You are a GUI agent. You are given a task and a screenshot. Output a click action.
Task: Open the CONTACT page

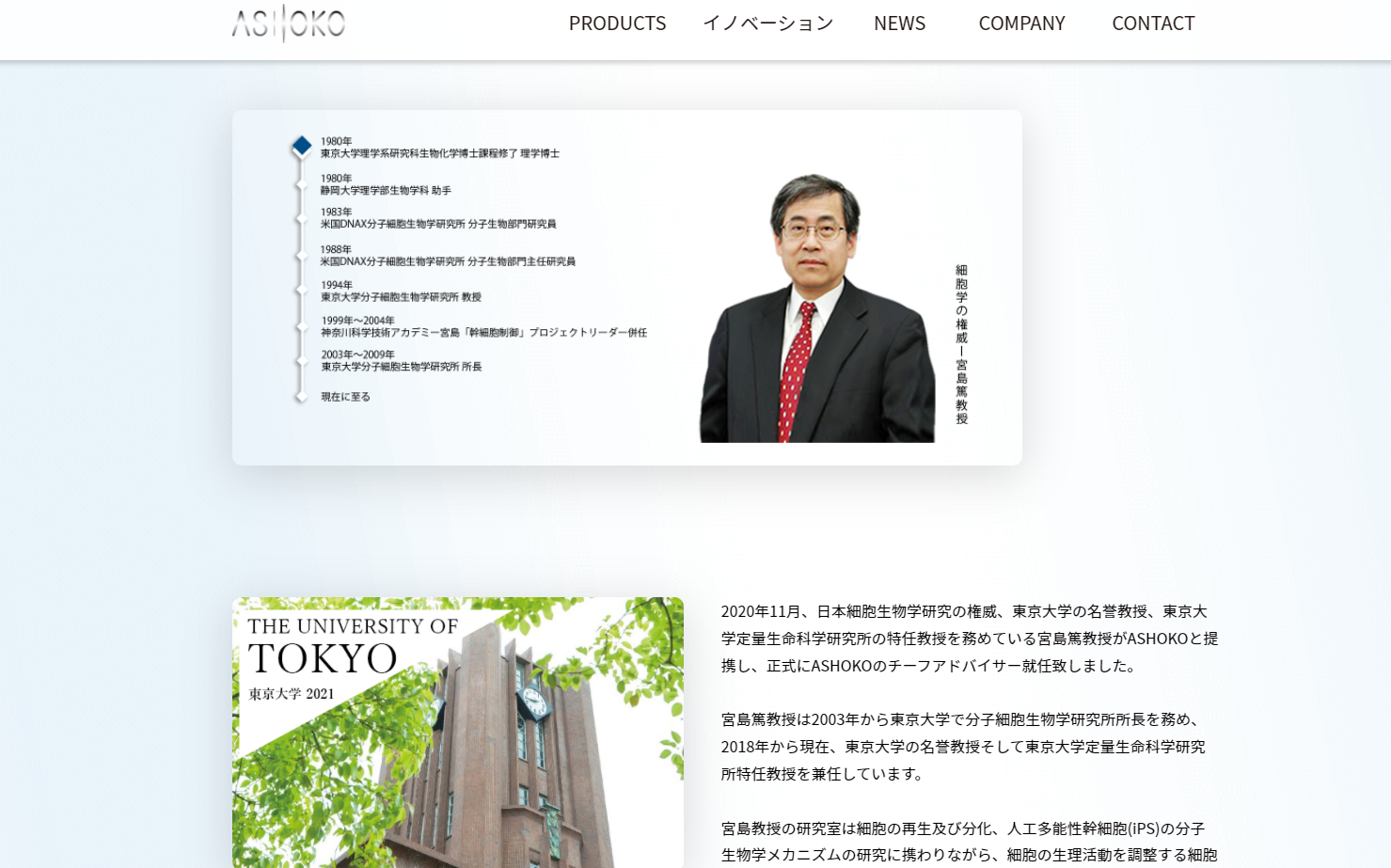1153,24
